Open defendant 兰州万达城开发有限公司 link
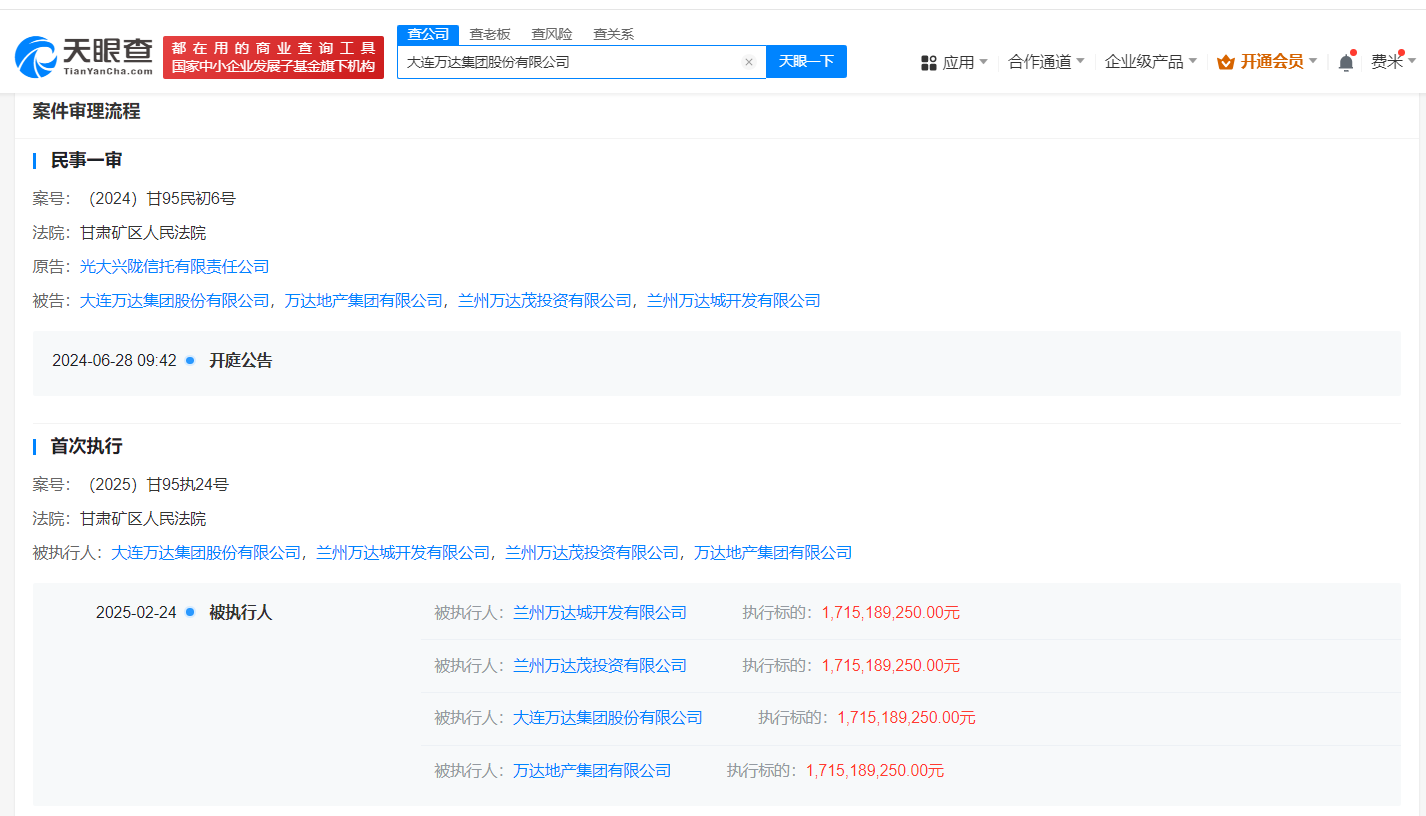 tap(734, 301)
